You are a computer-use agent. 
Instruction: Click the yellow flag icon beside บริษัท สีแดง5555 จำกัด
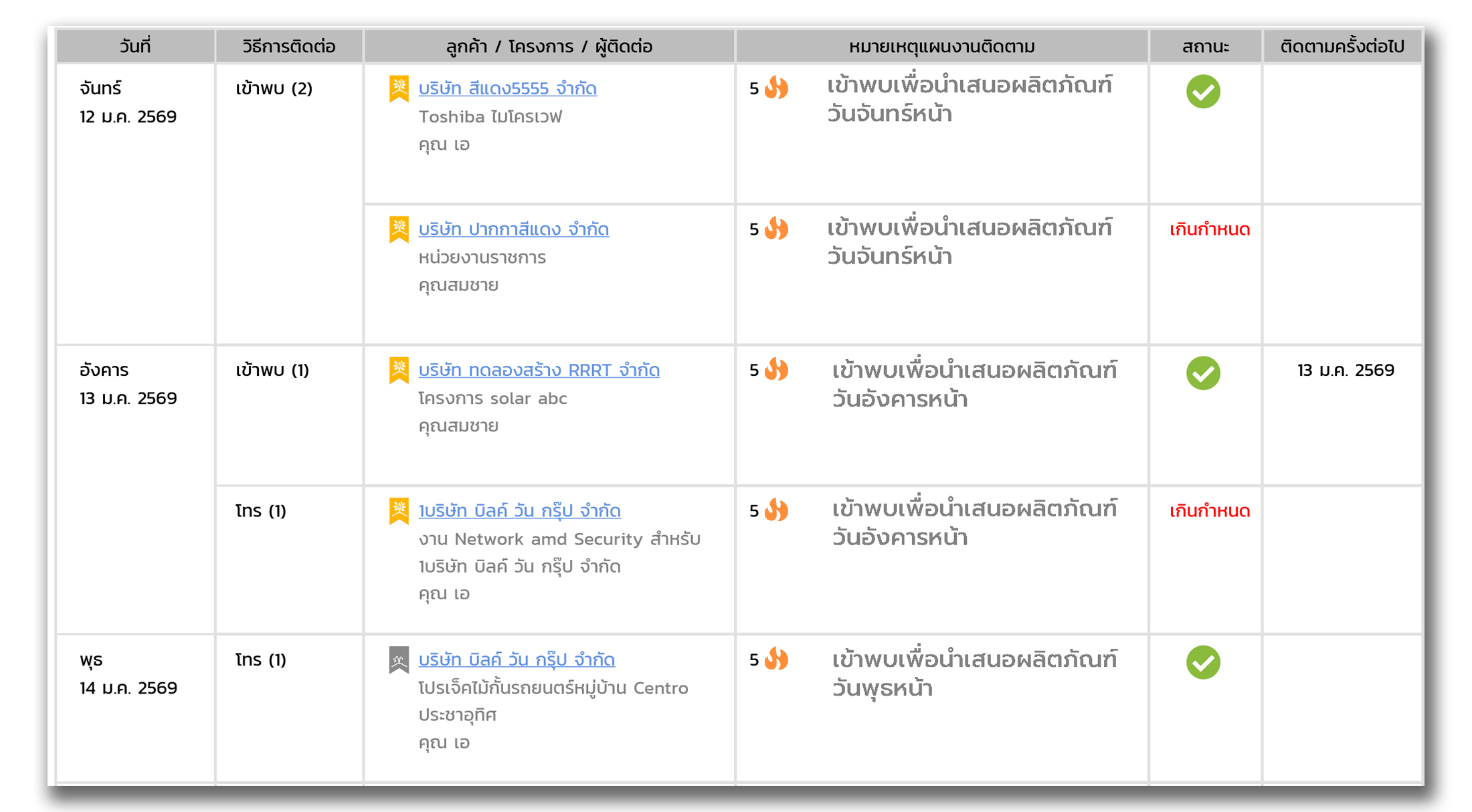[x=399, y=88]
